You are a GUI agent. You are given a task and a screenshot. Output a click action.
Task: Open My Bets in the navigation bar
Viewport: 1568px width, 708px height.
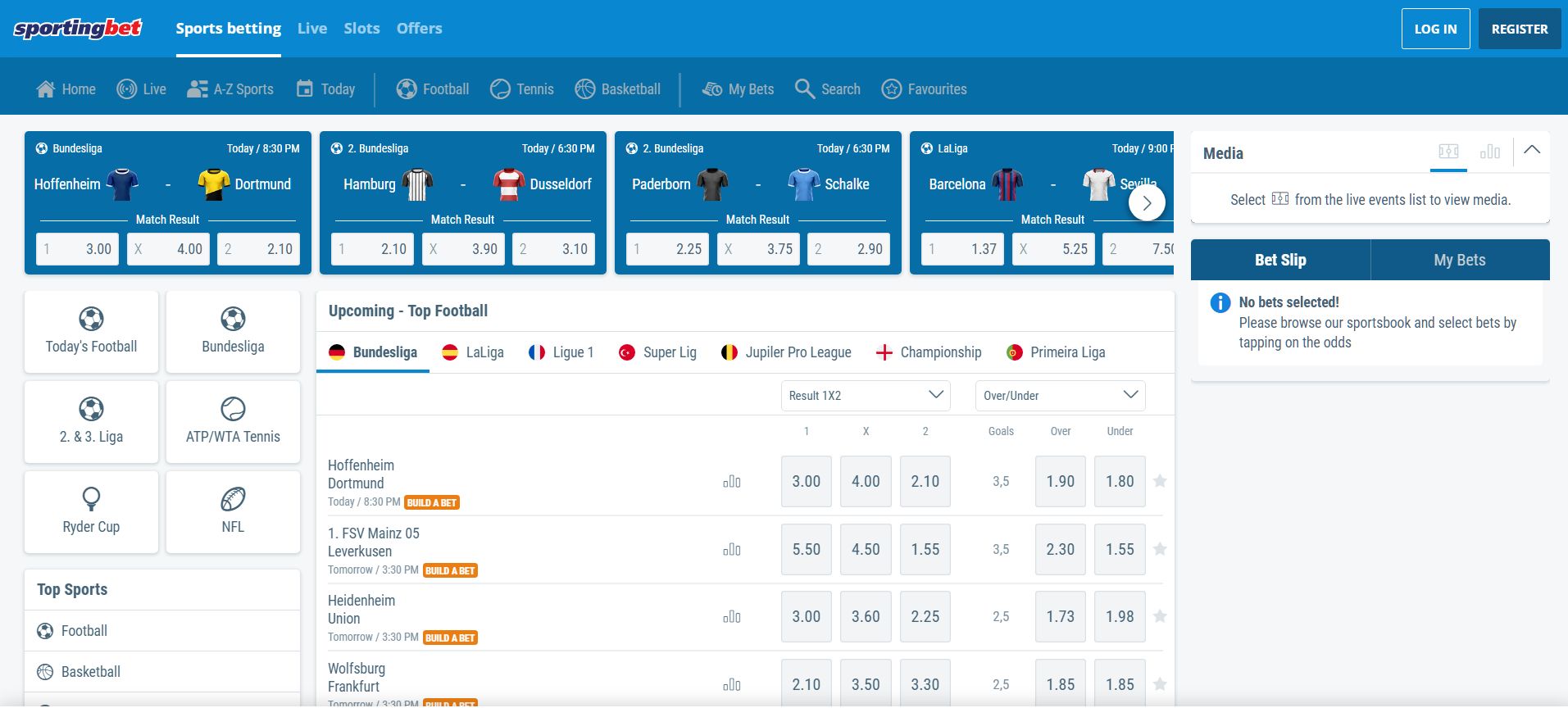coord(738,89)
